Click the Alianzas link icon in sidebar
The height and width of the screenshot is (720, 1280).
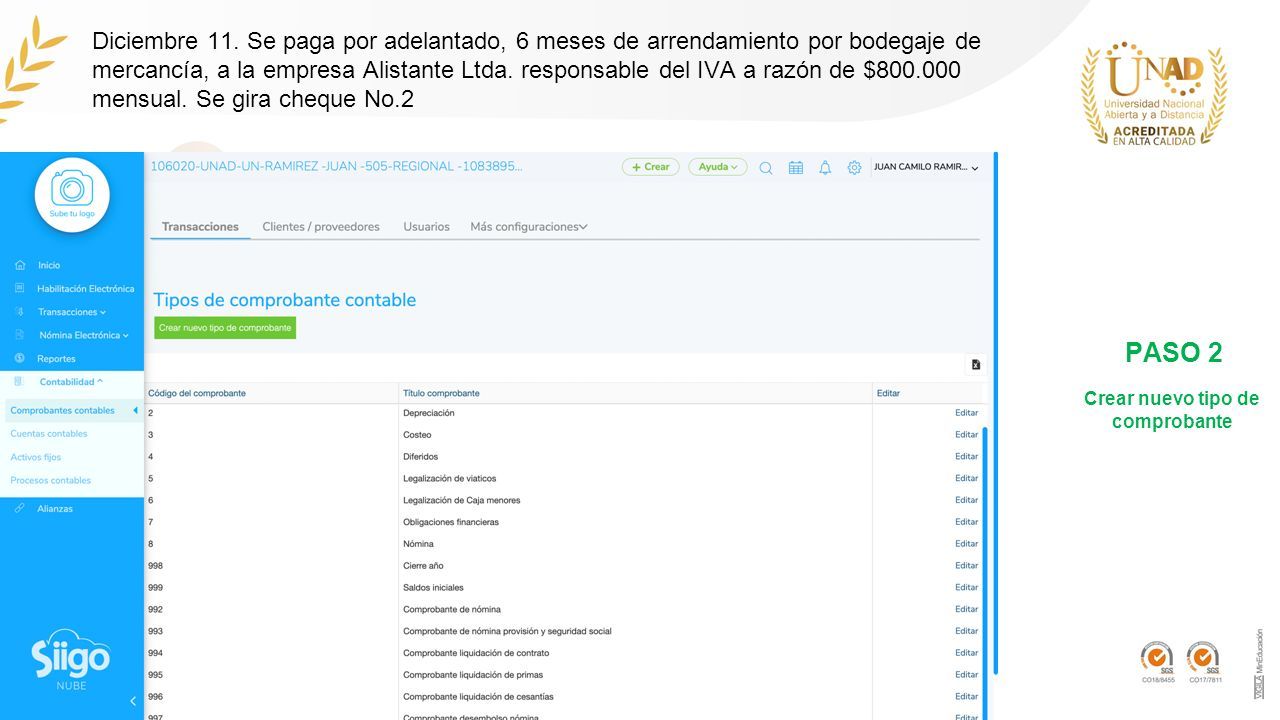(x=20, y=508)
